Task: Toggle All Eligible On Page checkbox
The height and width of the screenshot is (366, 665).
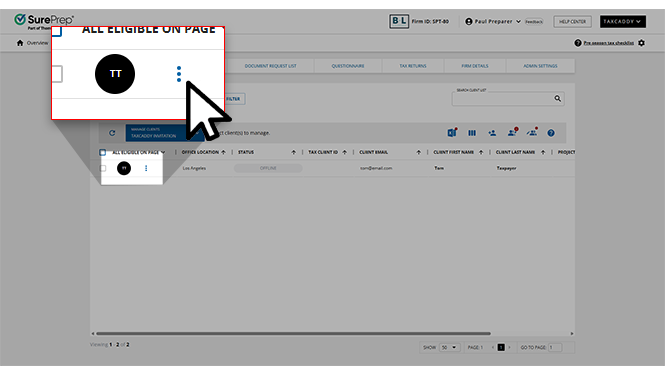Action: coord(102,152)
